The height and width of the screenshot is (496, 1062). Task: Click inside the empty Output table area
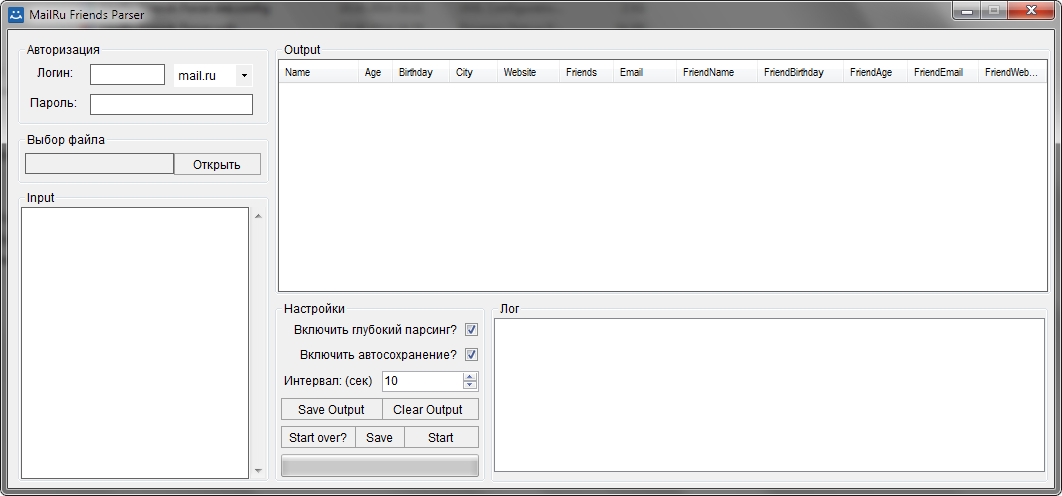(662, 187)
